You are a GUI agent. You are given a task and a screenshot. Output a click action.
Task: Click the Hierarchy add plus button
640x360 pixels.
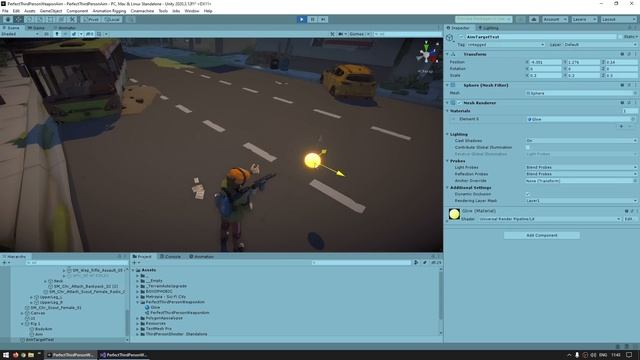click(4, 263)
